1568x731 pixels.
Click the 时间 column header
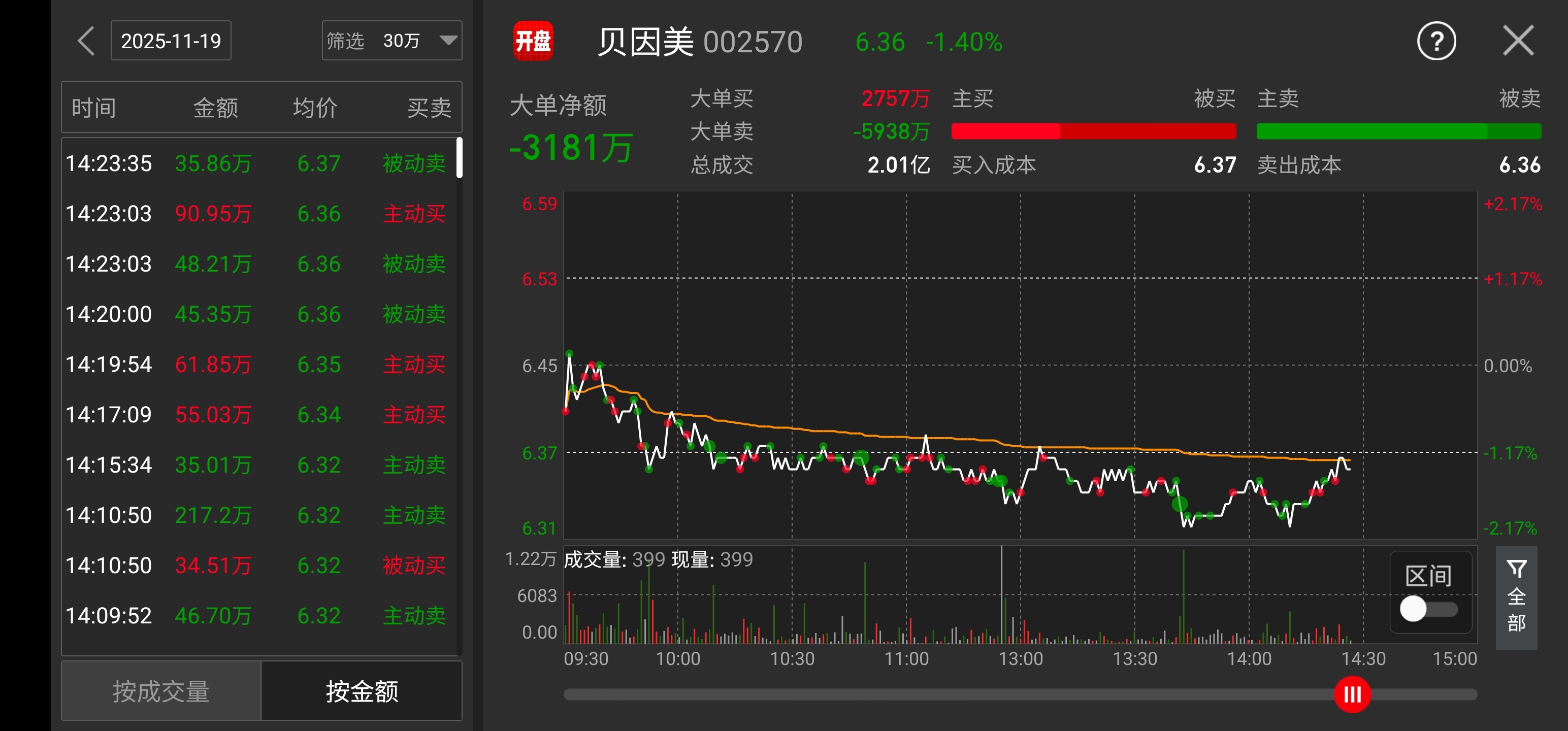(x=94, y=108)
